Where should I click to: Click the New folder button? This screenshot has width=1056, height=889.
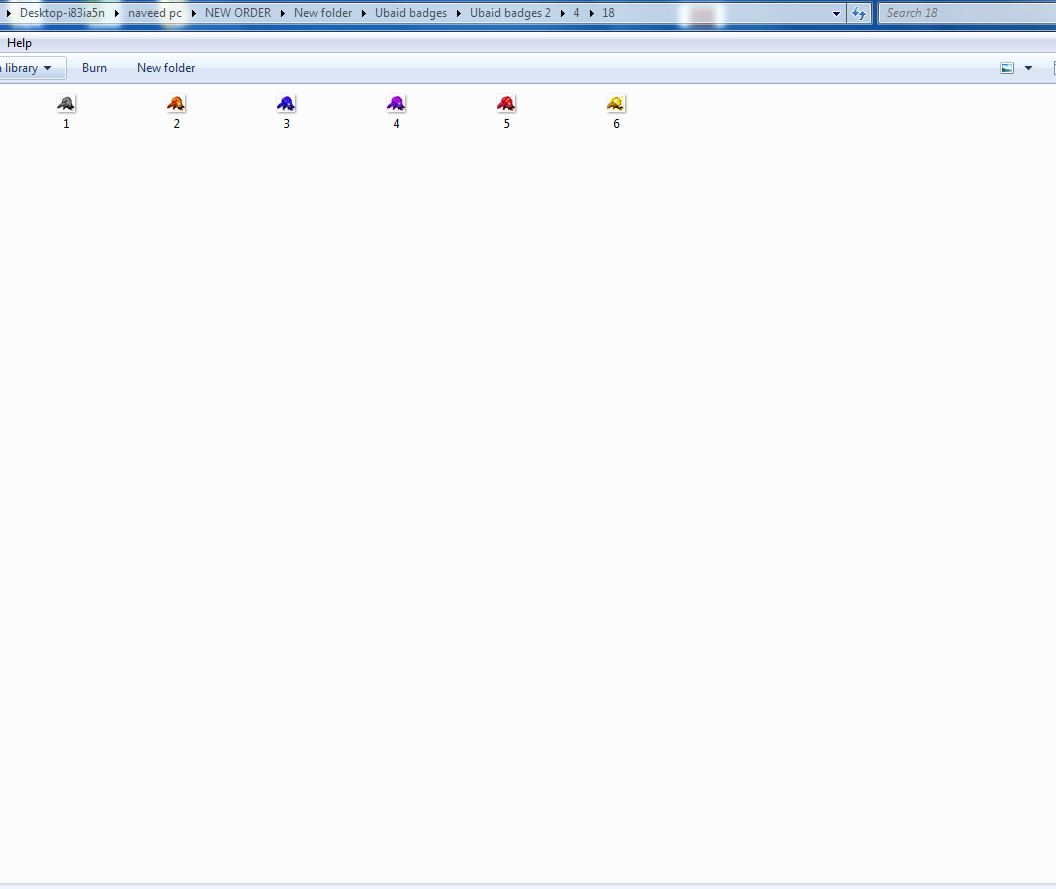[166, 68]
